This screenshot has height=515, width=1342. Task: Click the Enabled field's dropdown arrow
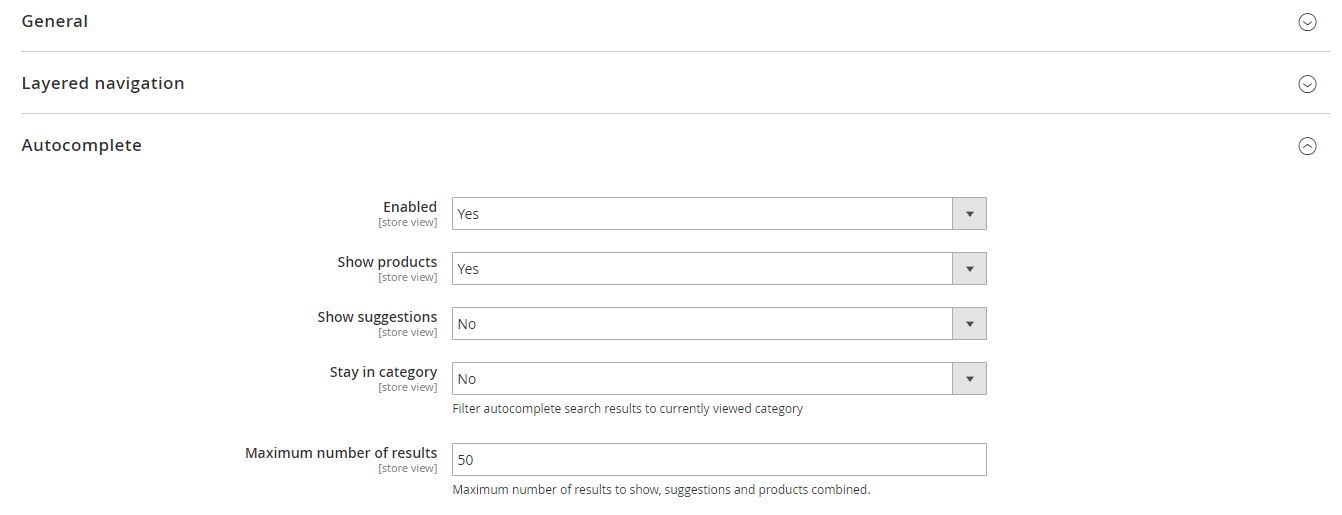tap(969, 213)
